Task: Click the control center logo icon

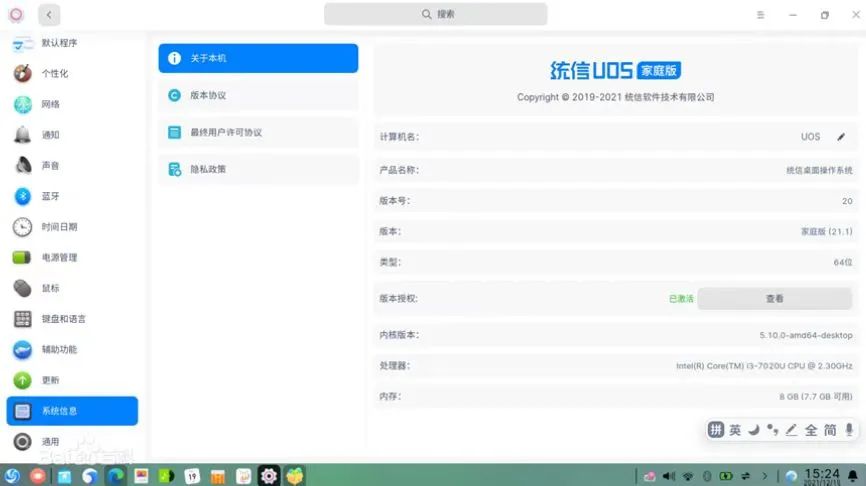Action: point(17,15)
